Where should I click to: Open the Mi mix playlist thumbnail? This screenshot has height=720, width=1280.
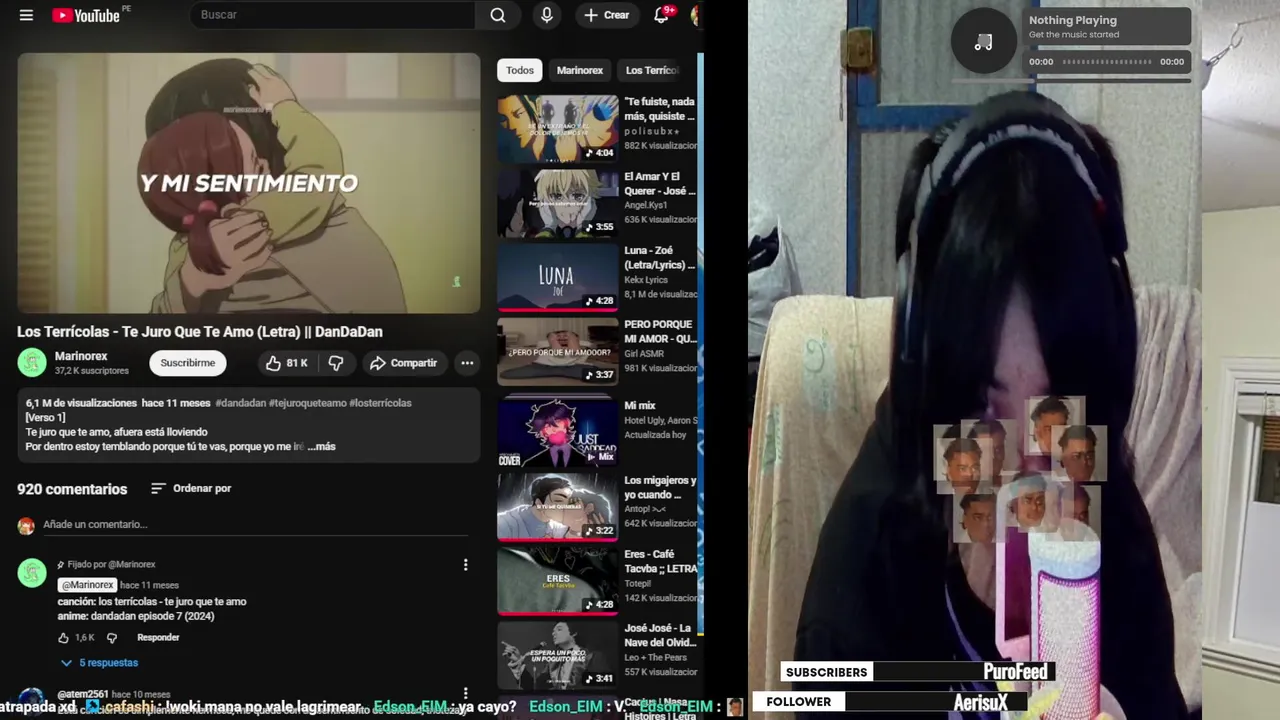point(558,432)
